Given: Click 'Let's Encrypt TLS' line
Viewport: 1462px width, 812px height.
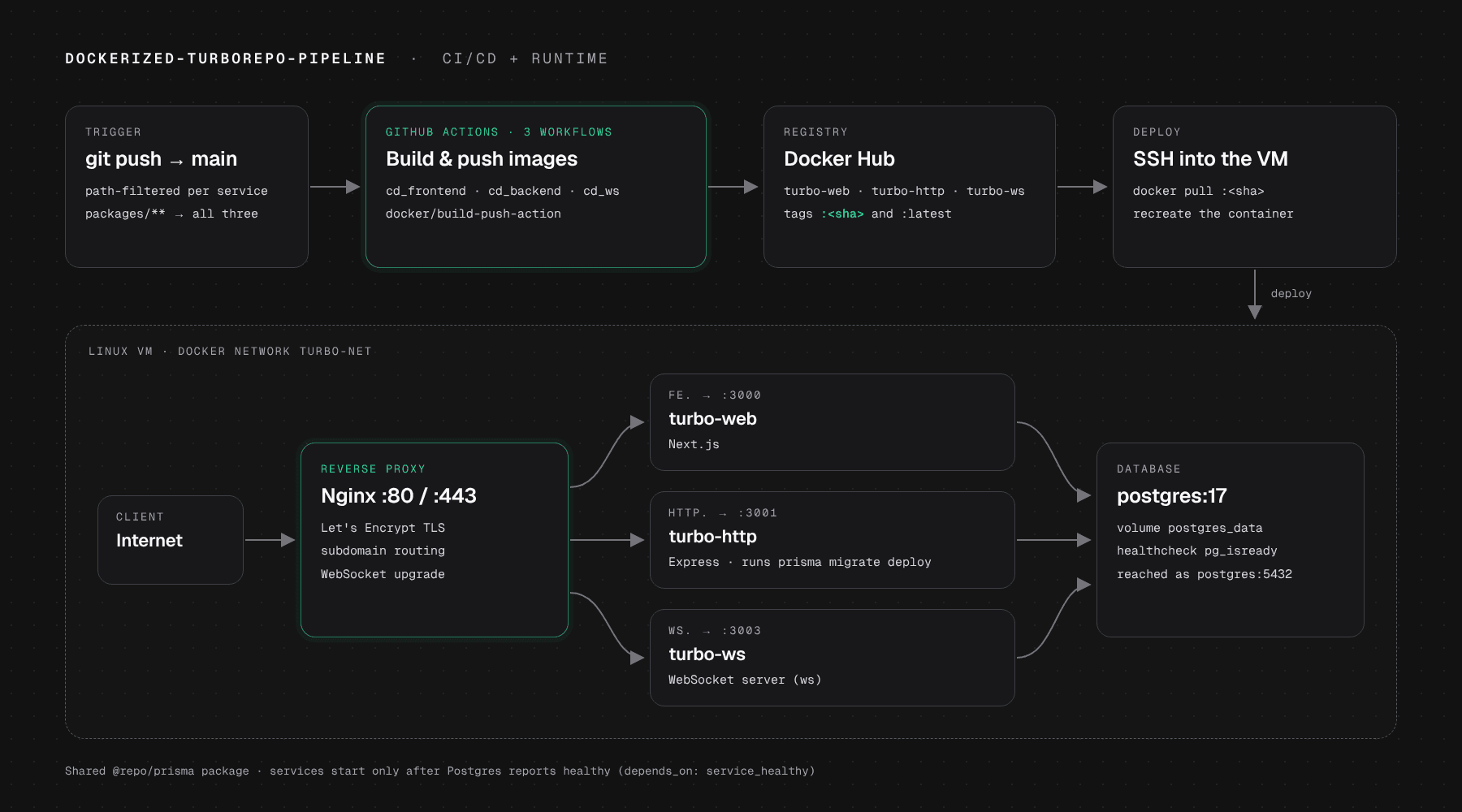Looking at the screenshot, I should click(383, 528).
